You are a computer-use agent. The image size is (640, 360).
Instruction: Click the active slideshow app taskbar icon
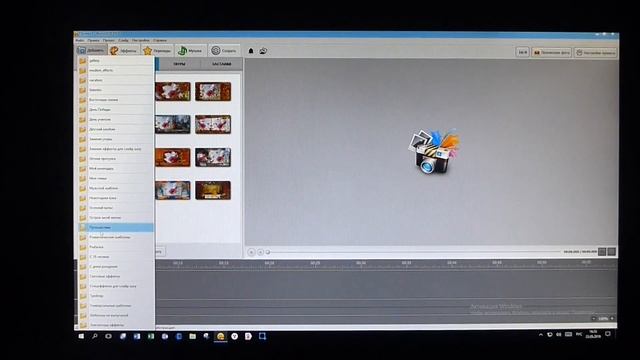click(220, 336)
